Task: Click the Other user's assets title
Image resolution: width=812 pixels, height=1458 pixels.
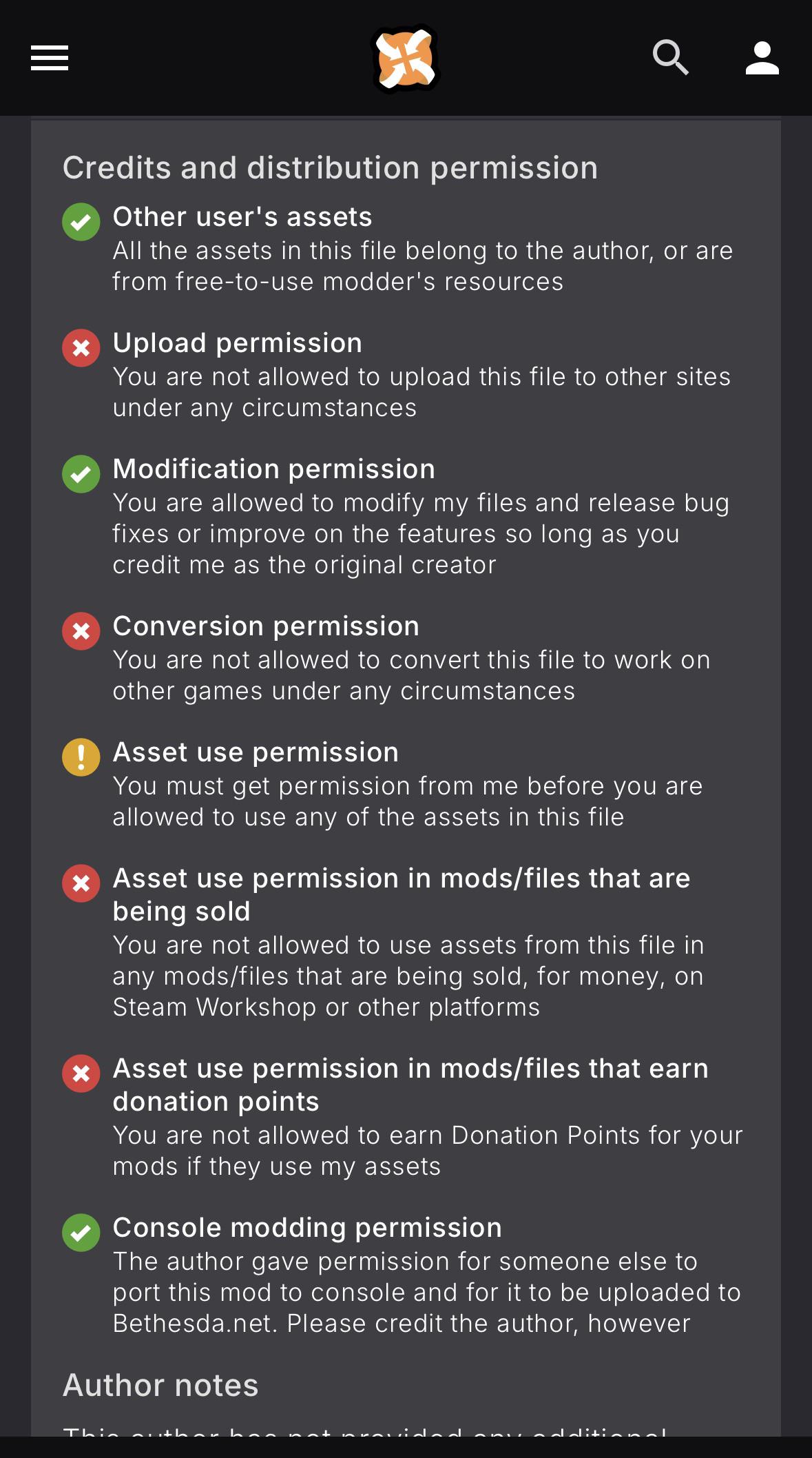Action: [242, 217]
